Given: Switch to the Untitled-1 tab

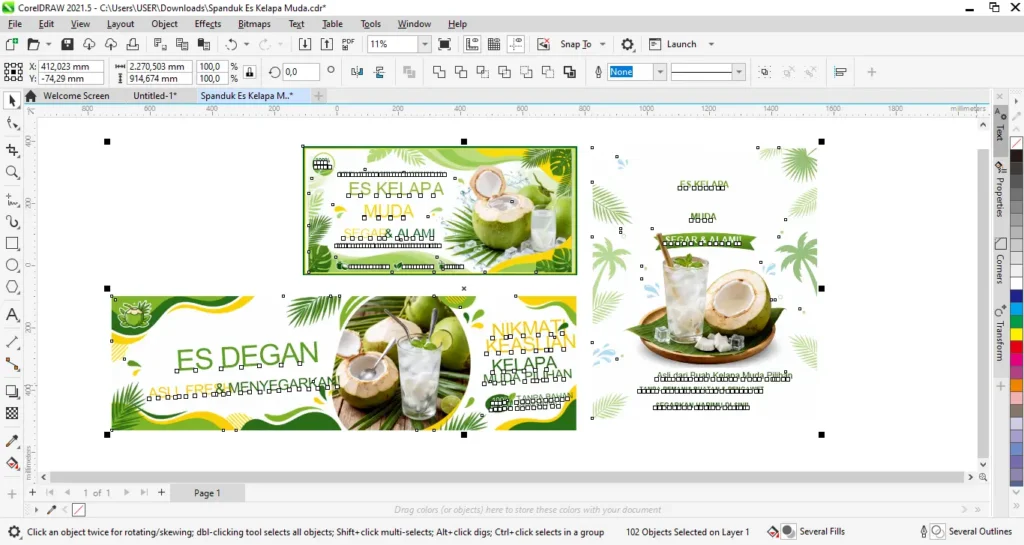Looking at the screenshot, I should coord(155,95).
